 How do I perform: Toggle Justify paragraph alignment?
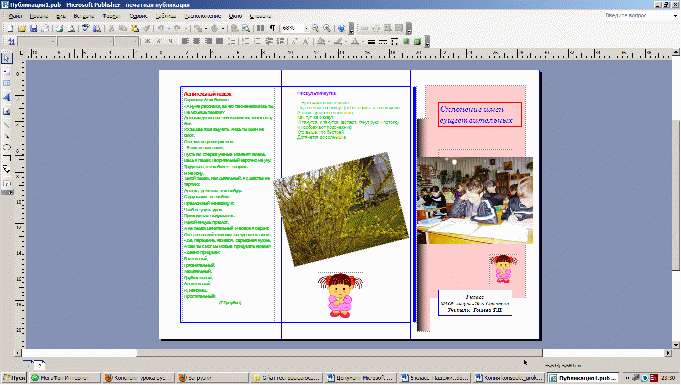tap(219, 41)
